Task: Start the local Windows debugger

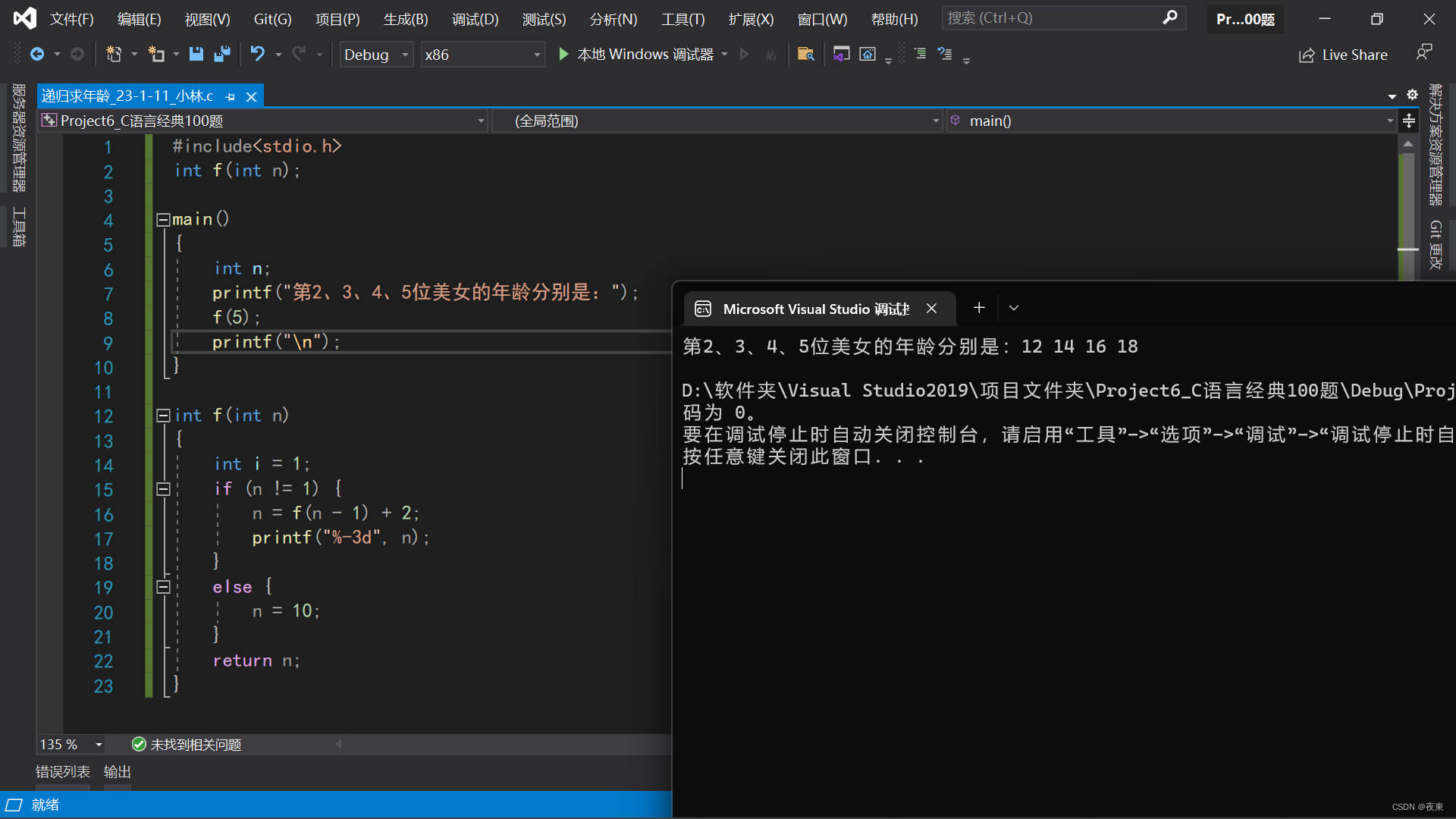Action: (x=635, y=54)
